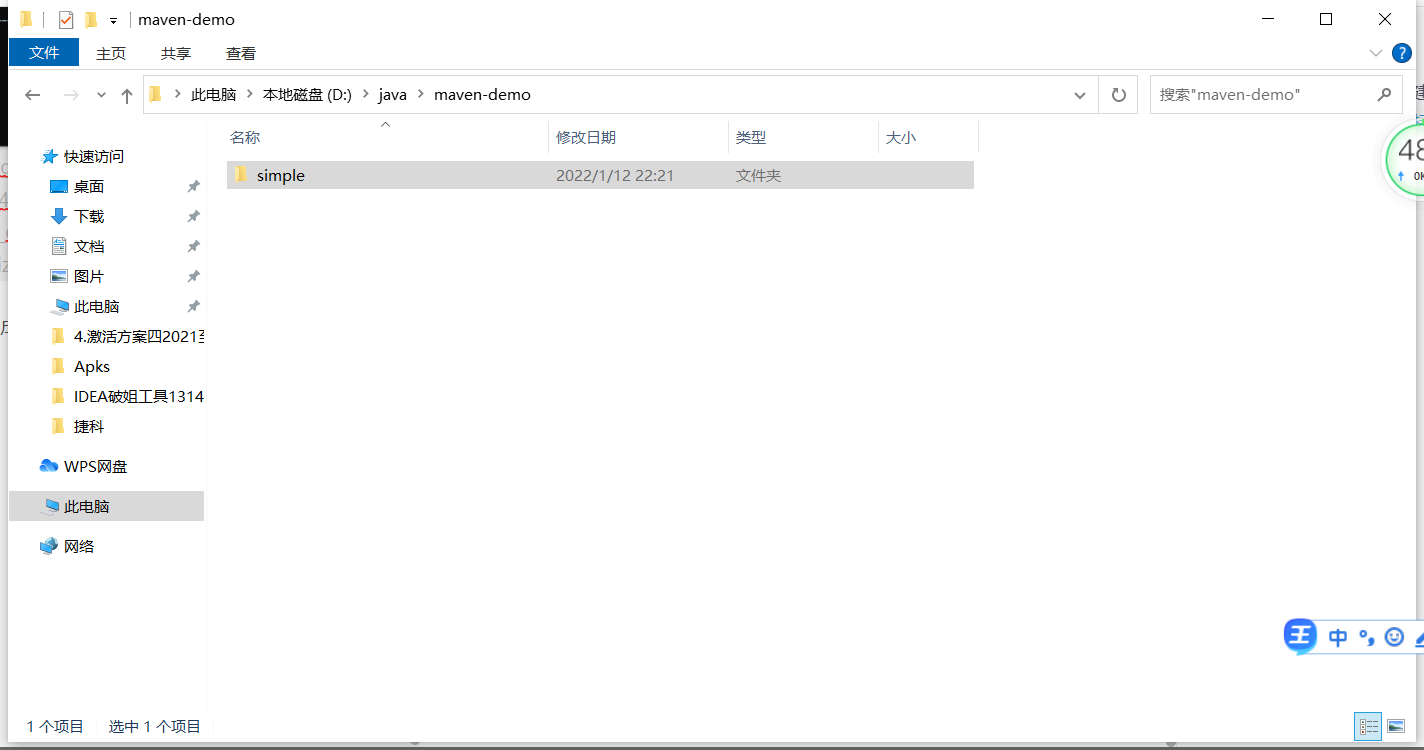Viewport: 1424px width, 750px height.
Task: Click 本地磁盘 (D:) breadcrumb in address bar
Action: (307, 95)
